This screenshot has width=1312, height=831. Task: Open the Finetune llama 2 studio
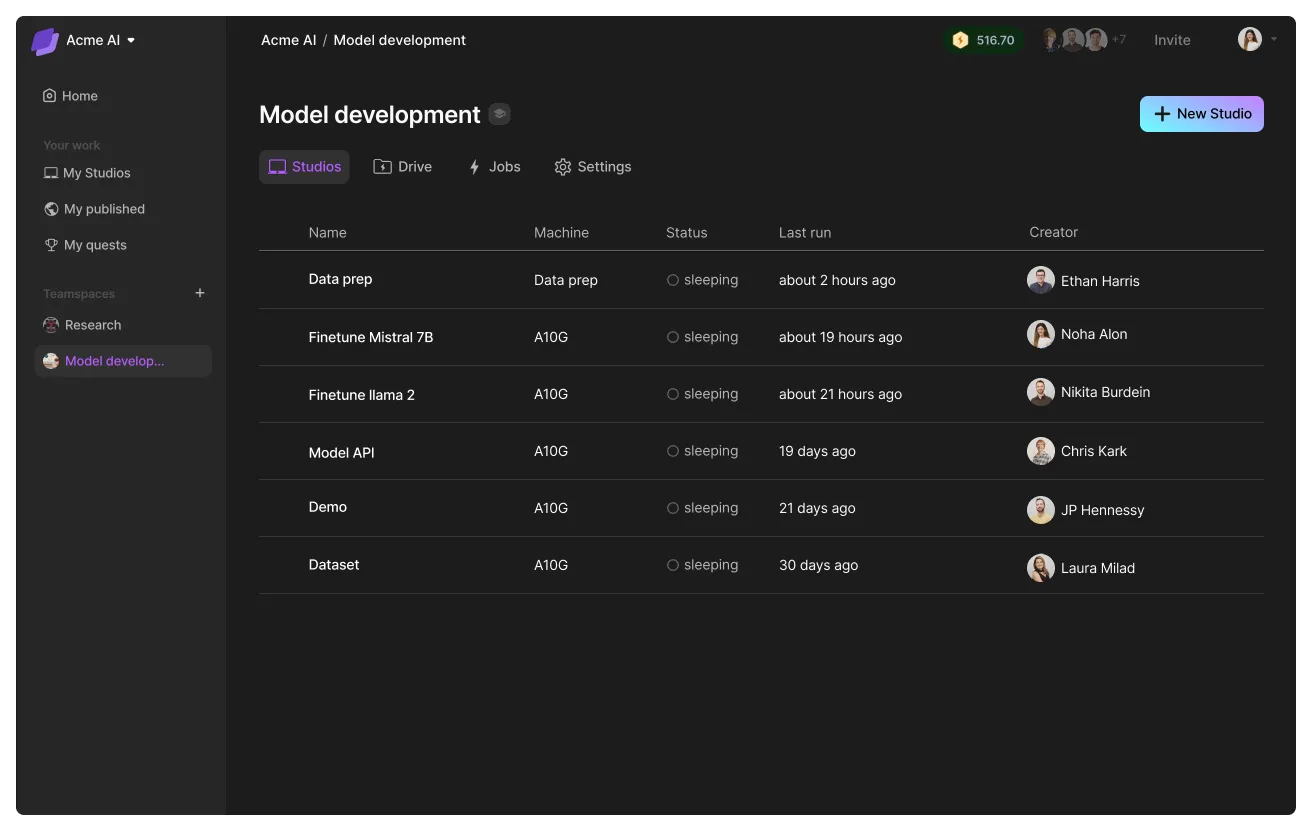[361, 394]
